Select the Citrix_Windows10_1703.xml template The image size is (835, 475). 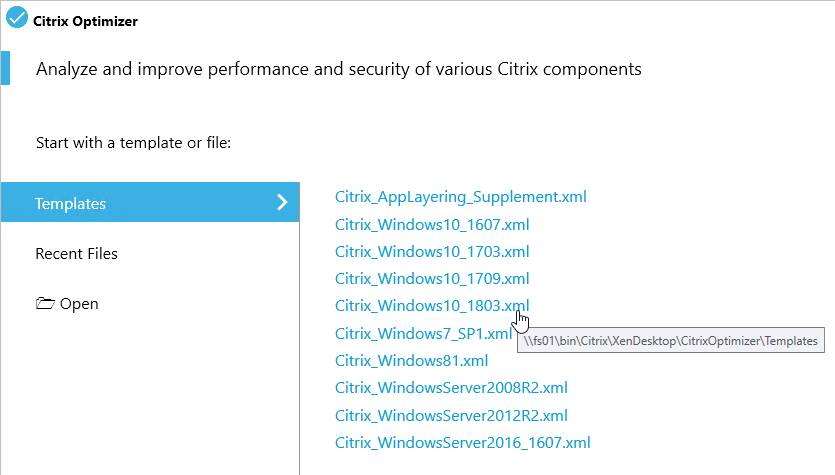(432, 251)
